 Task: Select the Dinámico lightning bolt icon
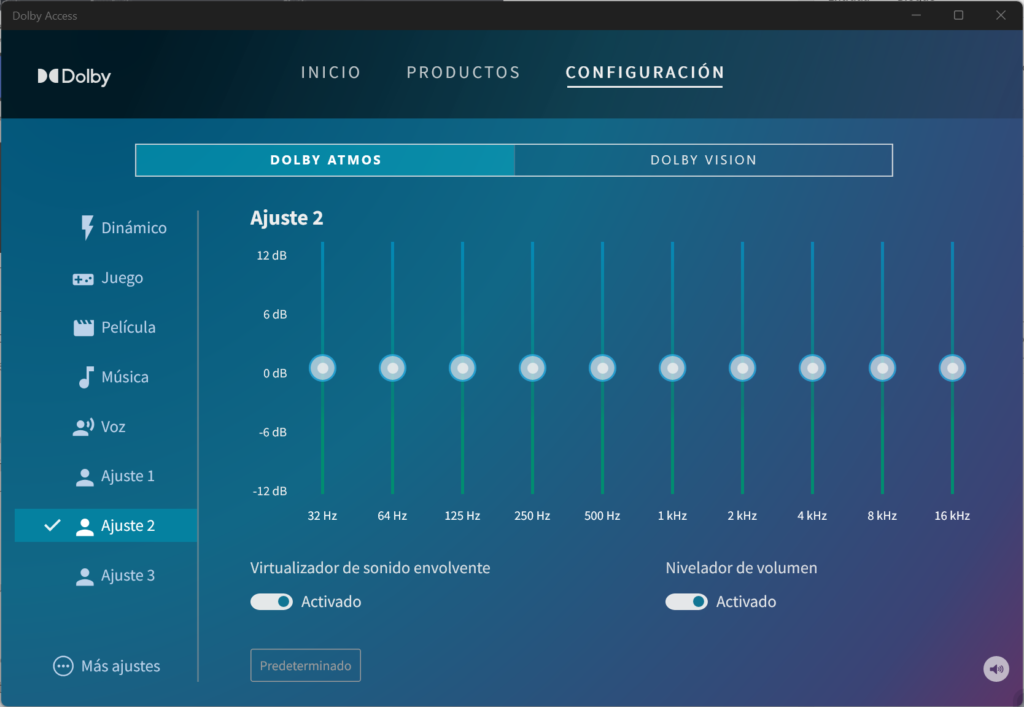(x=86, y=228)
